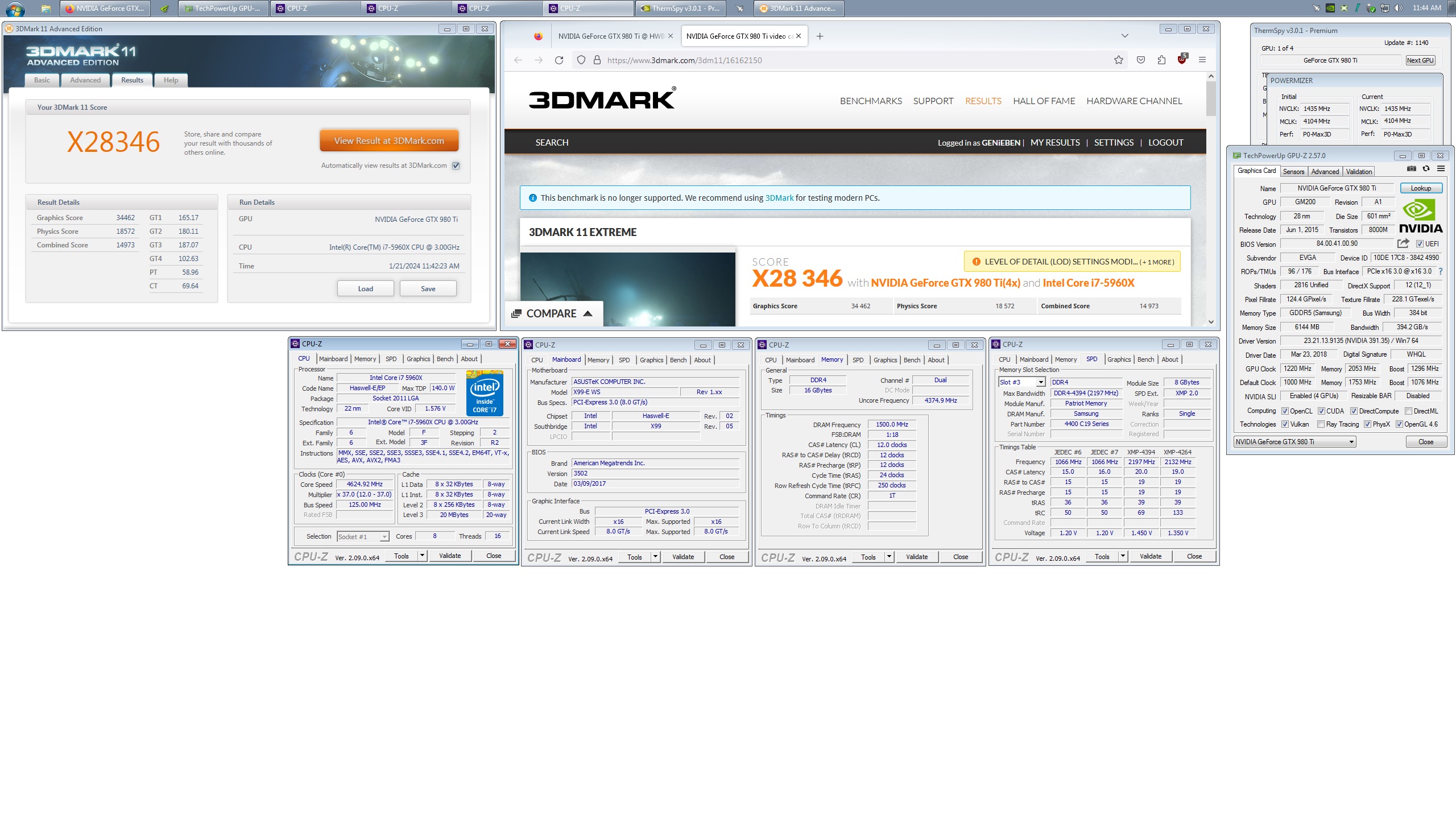Toggle the UEFI checkbox in GPU-Z
The width and height of the screenshot is (1456, 819).
click(1420, 244)
